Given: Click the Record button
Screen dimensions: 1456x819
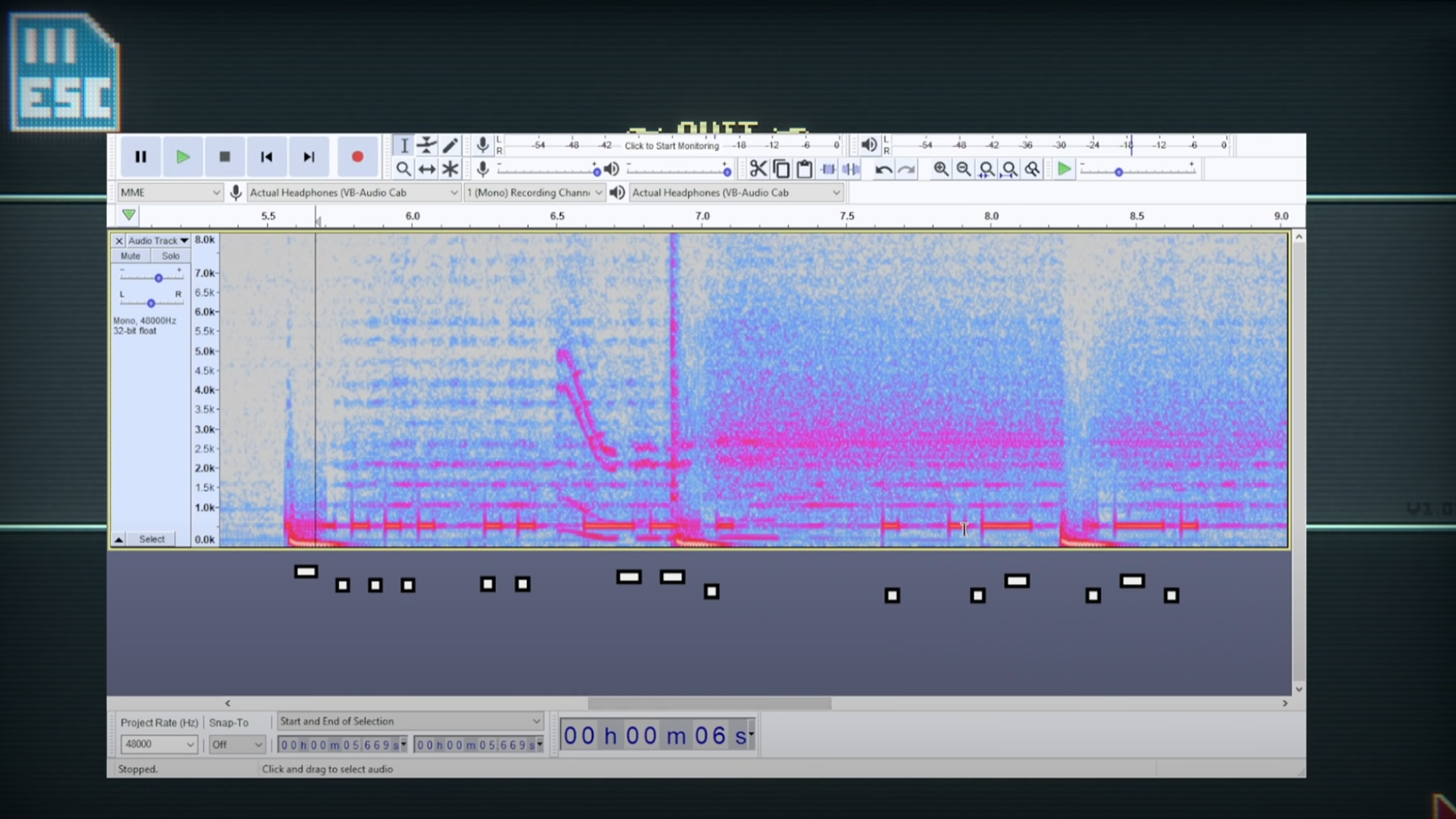Looking at the screenshot, I should [x=357, y=157].
